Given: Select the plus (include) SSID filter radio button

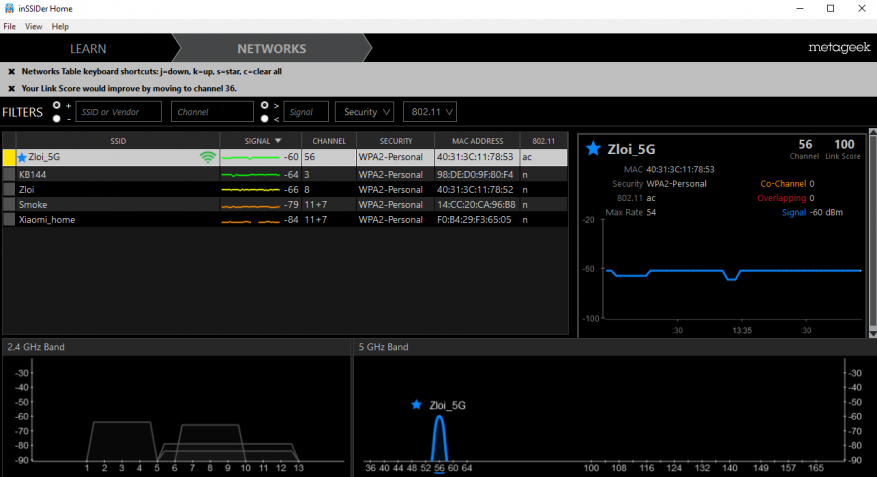Looking at the screenshot, I should [56, 105].
